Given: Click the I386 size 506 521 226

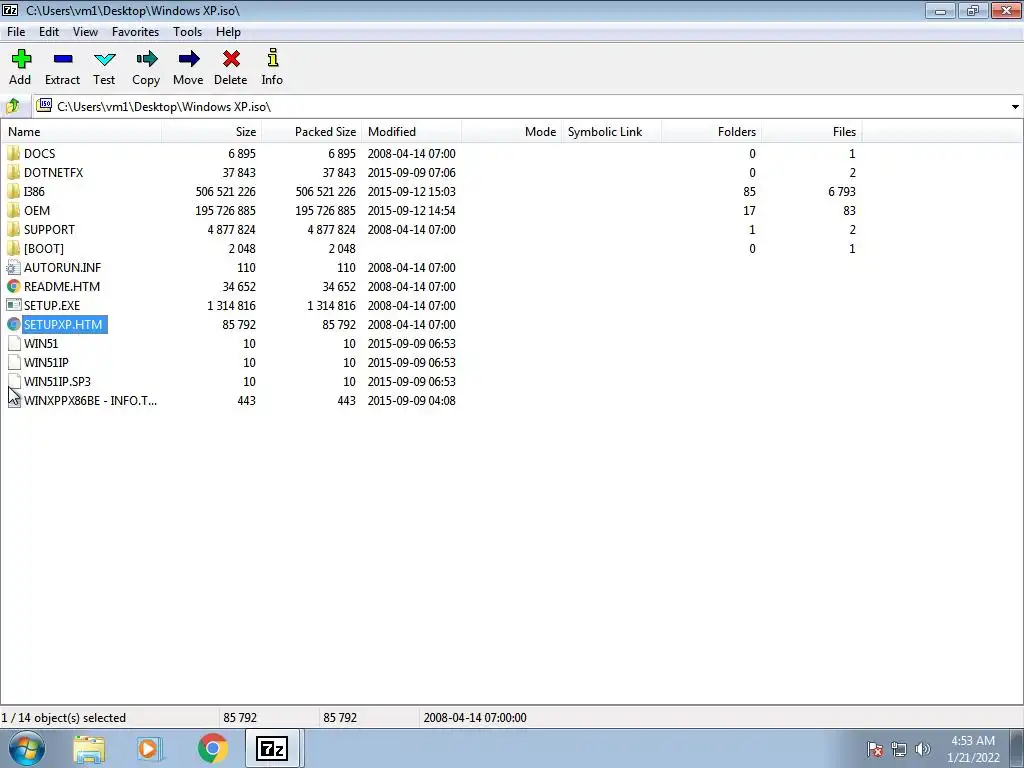Looking at the screenshot, I should 225,191.
